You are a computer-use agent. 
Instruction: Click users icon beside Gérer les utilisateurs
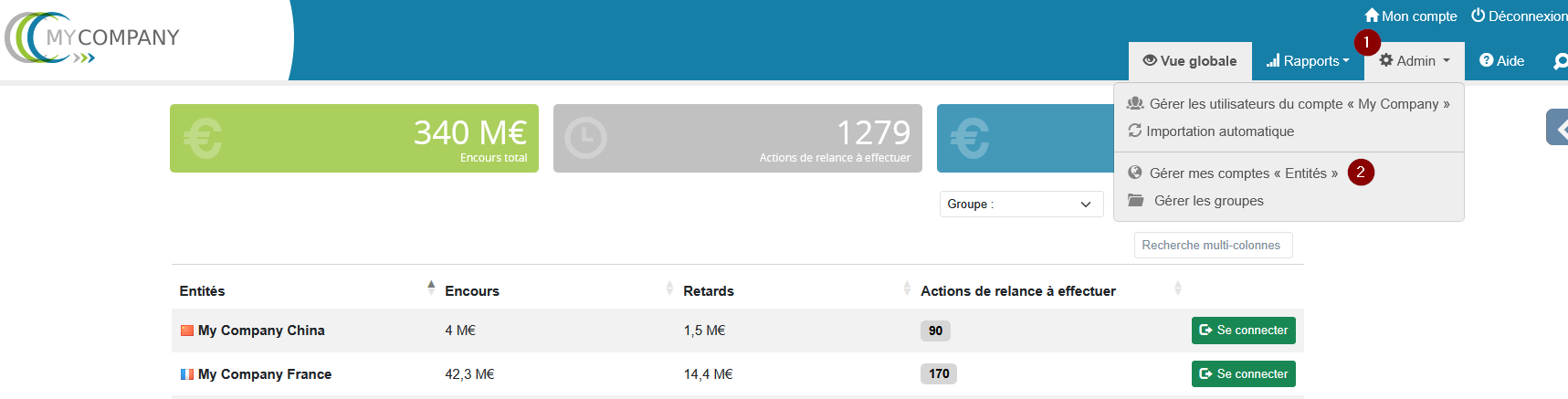pos(1135,103)
